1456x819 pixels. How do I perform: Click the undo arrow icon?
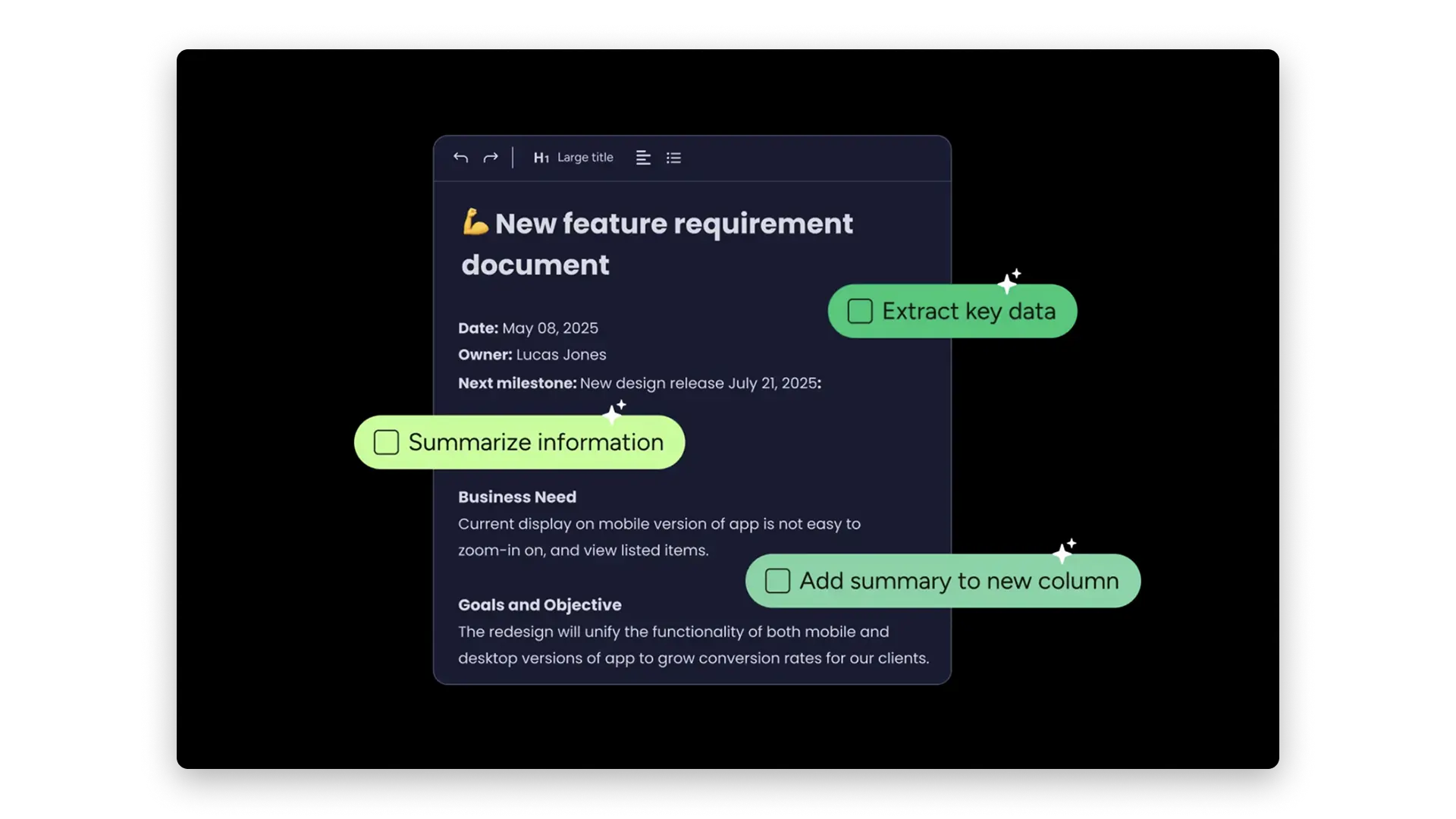tap(460, 158)
